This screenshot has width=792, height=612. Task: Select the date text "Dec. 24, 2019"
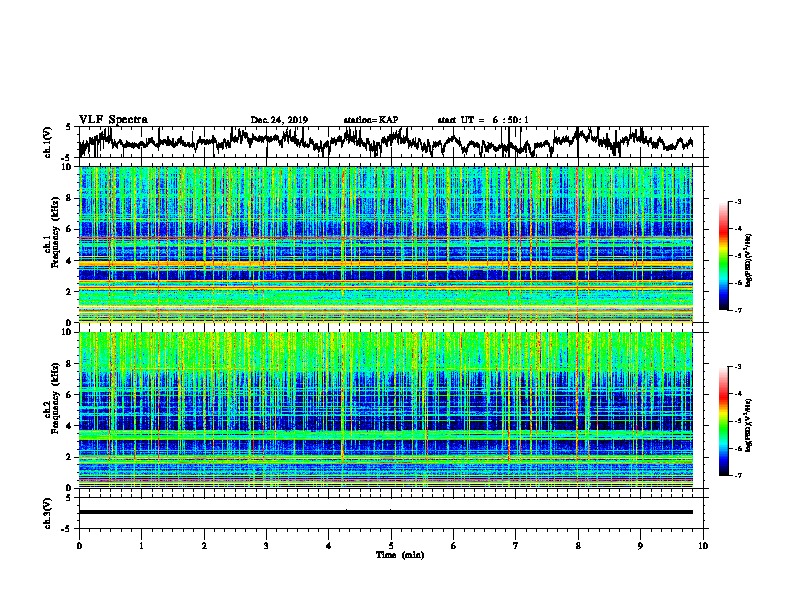pos(279,120)
